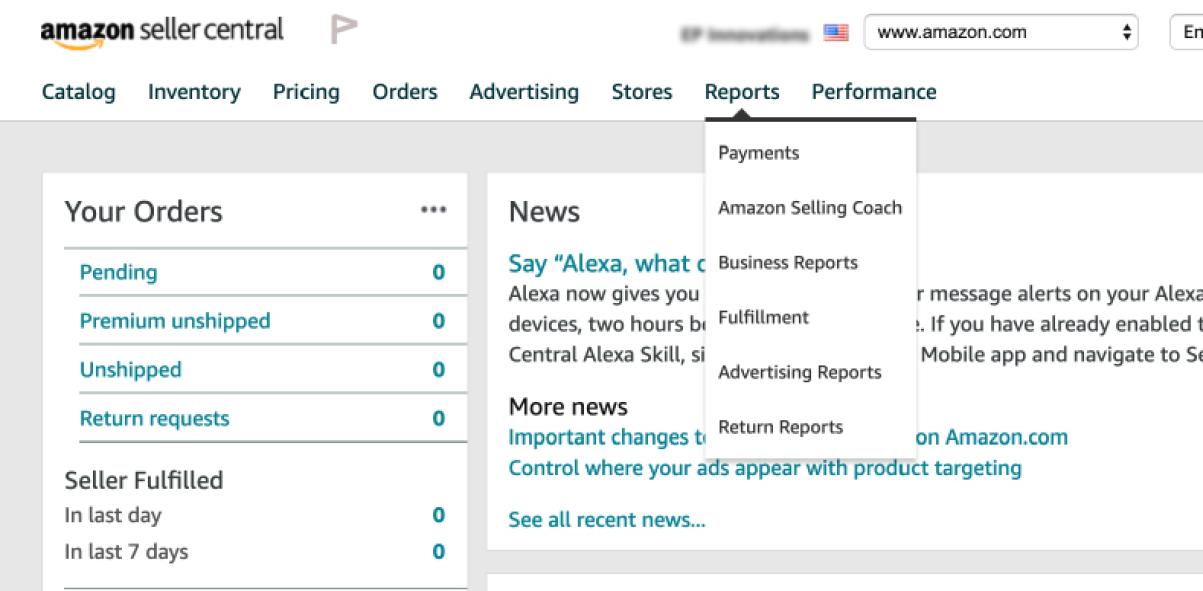Open the Return requests link

154,419
